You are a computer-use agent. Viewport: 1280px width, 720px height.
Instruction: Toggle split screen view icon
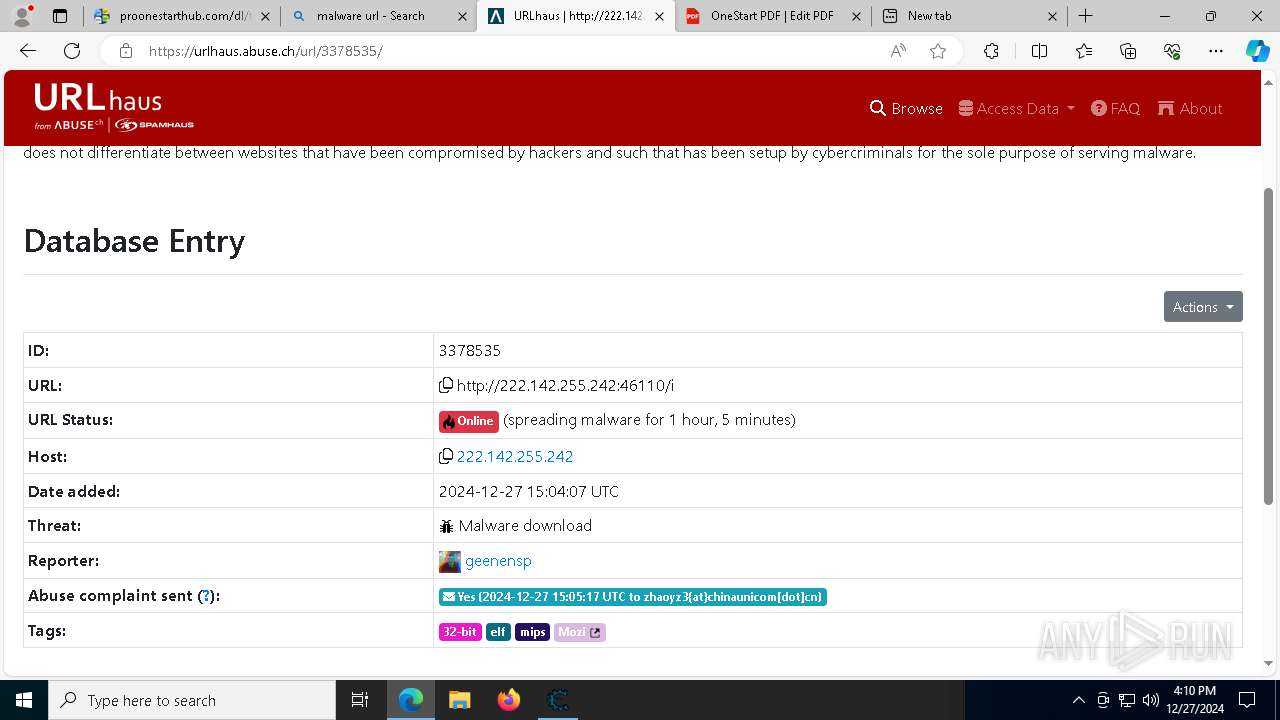[1039, 51]
